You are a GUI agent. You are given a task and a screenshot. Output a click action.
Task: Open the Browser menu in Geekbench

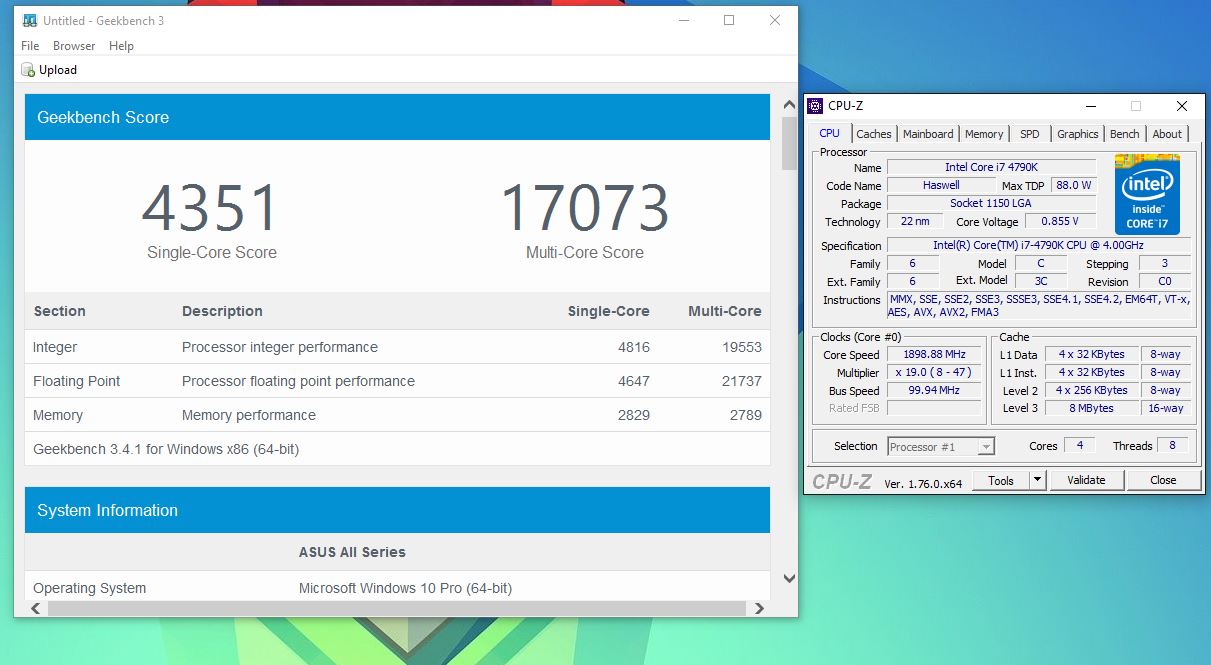pos(74,46)
